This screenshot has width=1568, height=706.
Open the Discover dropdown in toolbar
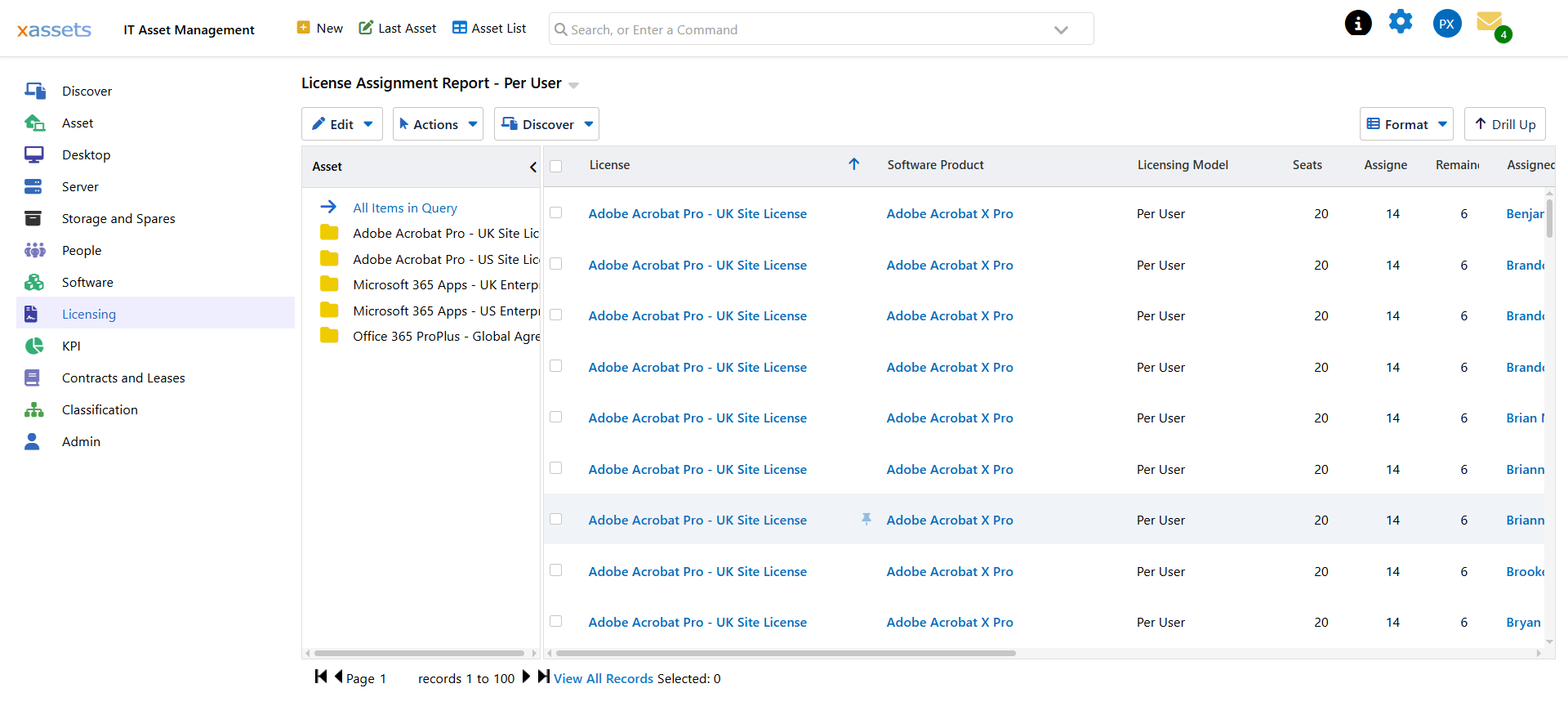click(546, 124)
